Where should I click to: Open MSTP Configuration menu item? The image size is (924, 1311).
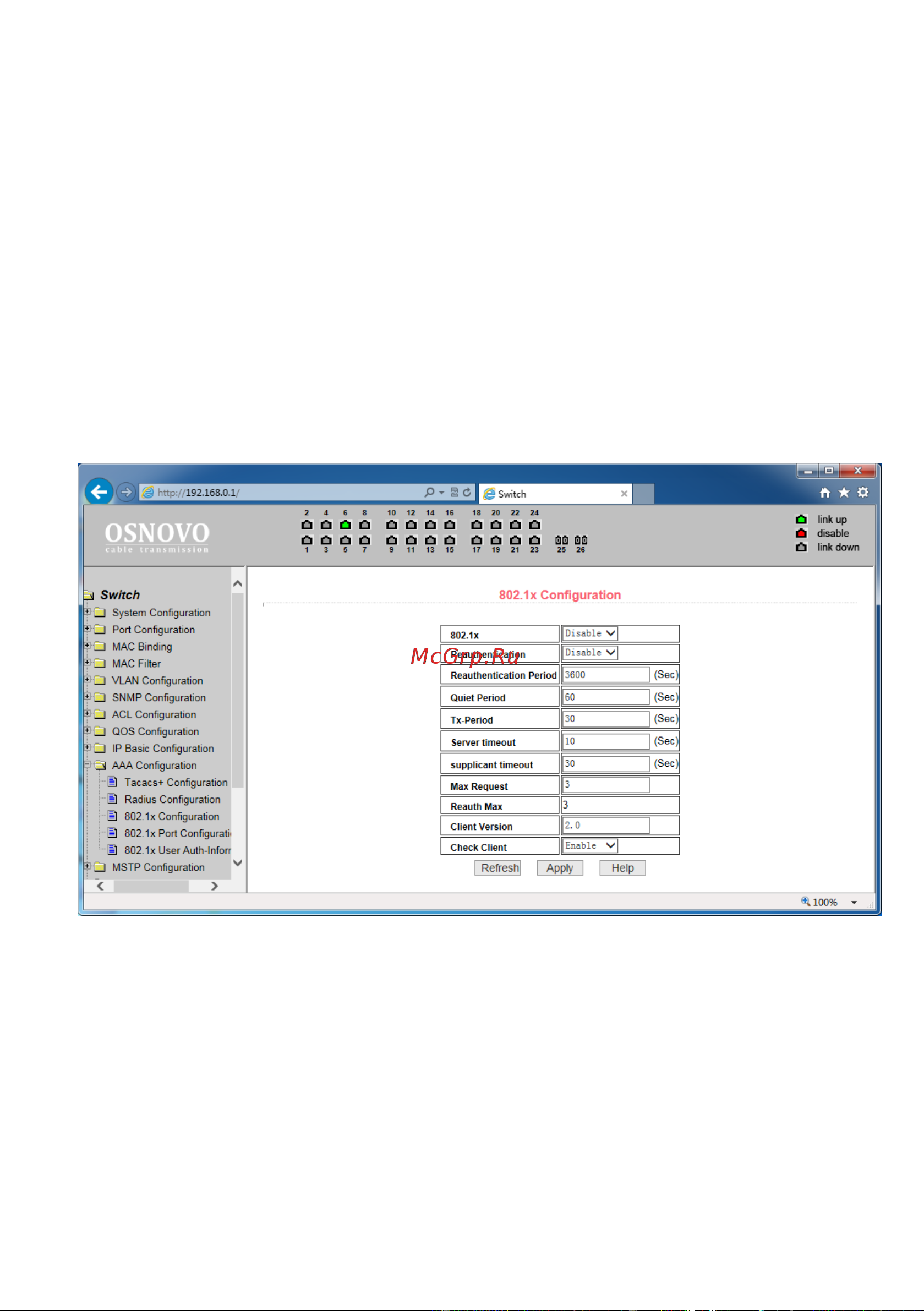pos(158,867)
